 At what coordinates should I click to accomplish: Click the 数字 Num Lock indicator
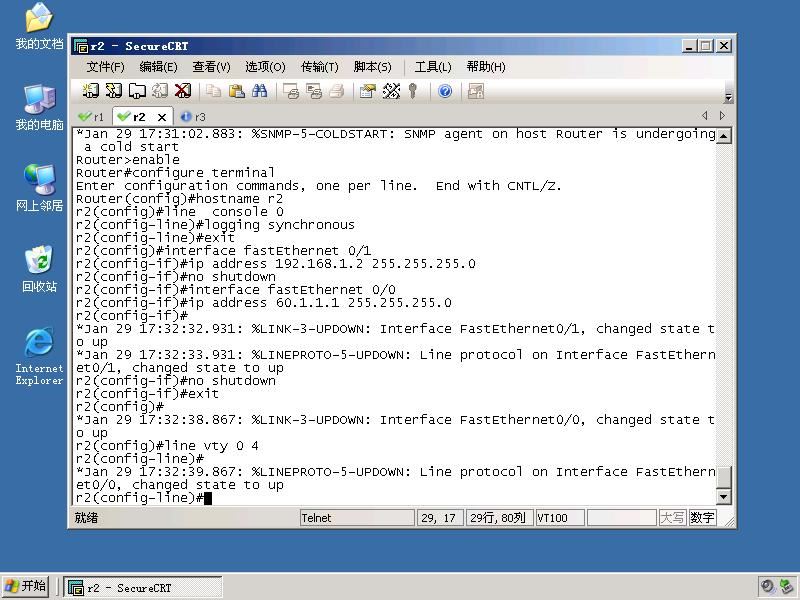702,518
